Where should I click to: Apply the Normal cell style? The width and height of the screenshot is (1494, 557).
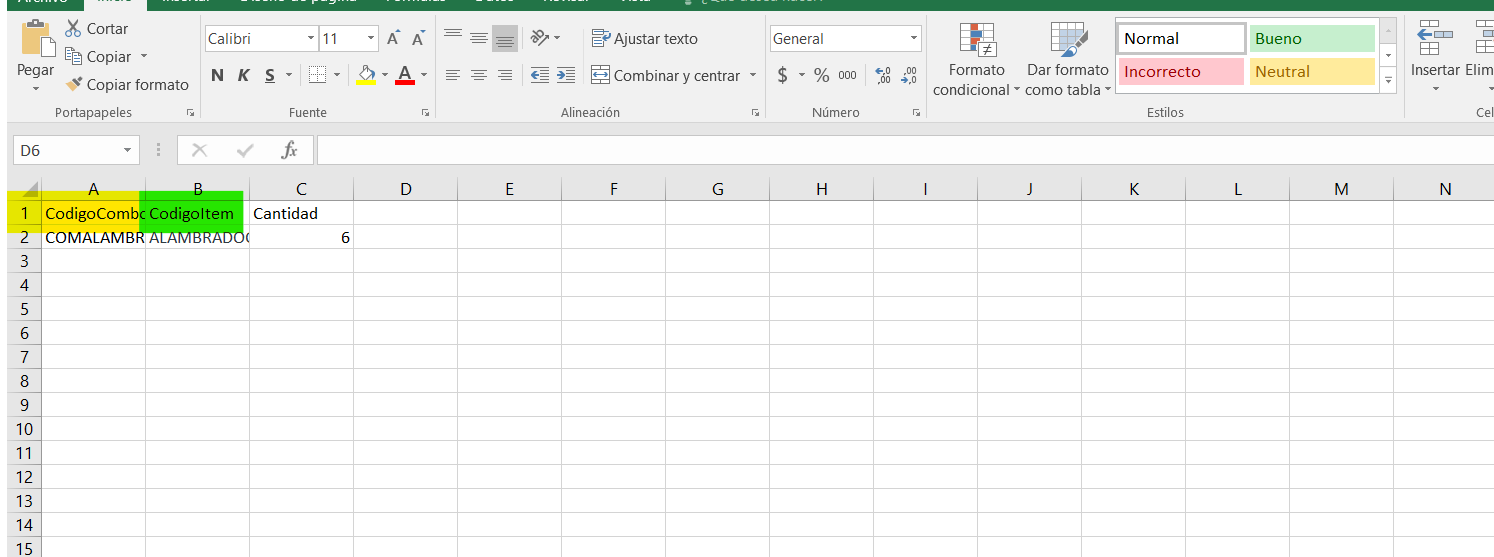click(1181, 39)
